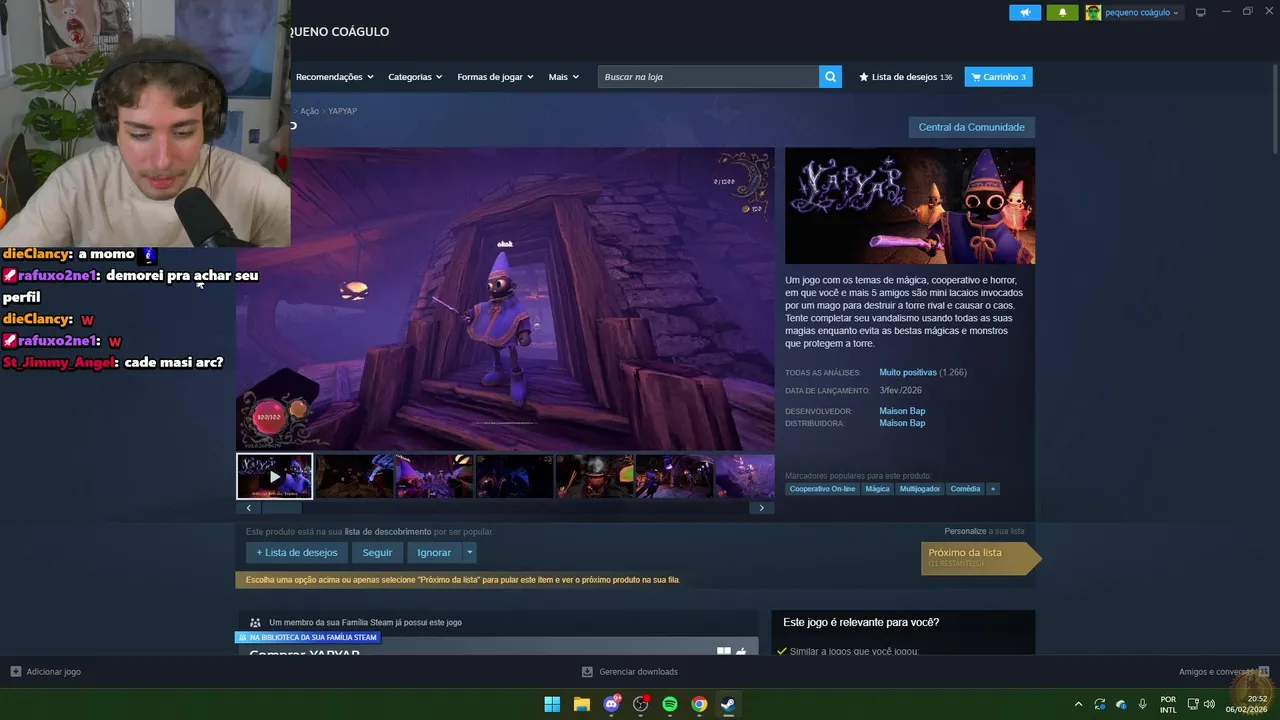Screen dimensions: 1280x720
Task: Click the microphone tray icon
Action: [x=1142, y=704]
